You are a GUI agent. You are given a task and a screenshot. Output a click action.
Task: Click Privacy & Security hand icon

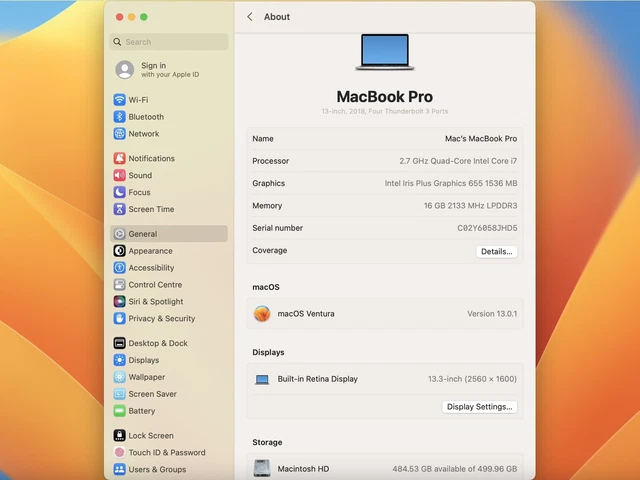coord(119,318)
